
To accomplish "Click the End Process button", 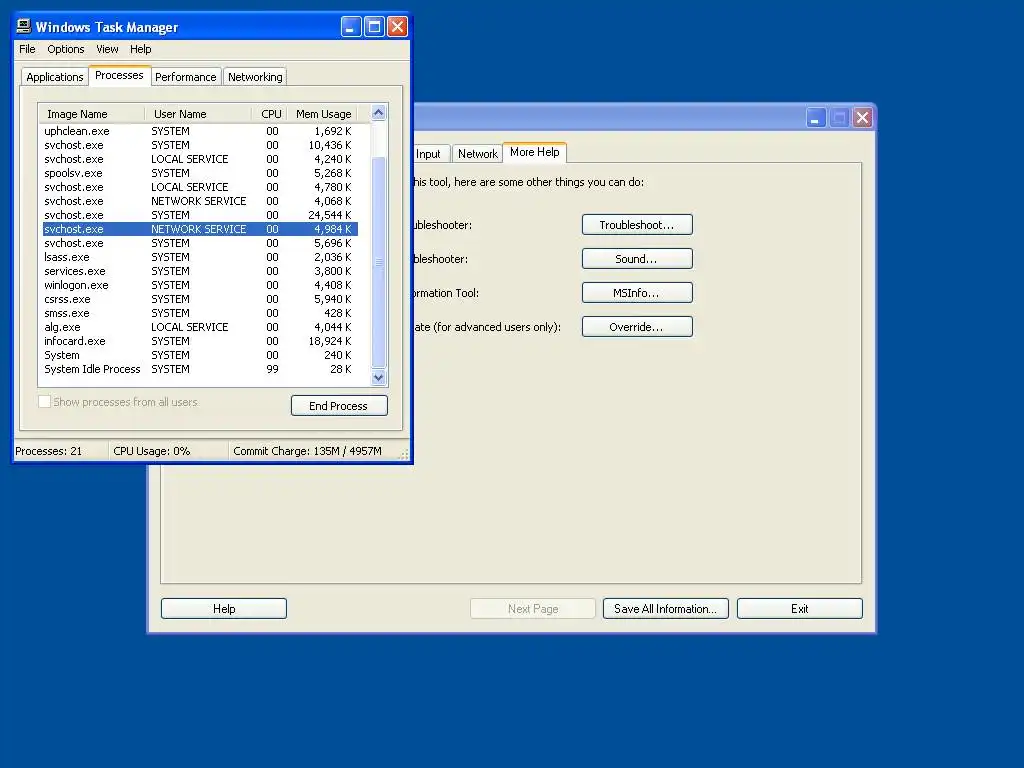I will tap(339, 406).
